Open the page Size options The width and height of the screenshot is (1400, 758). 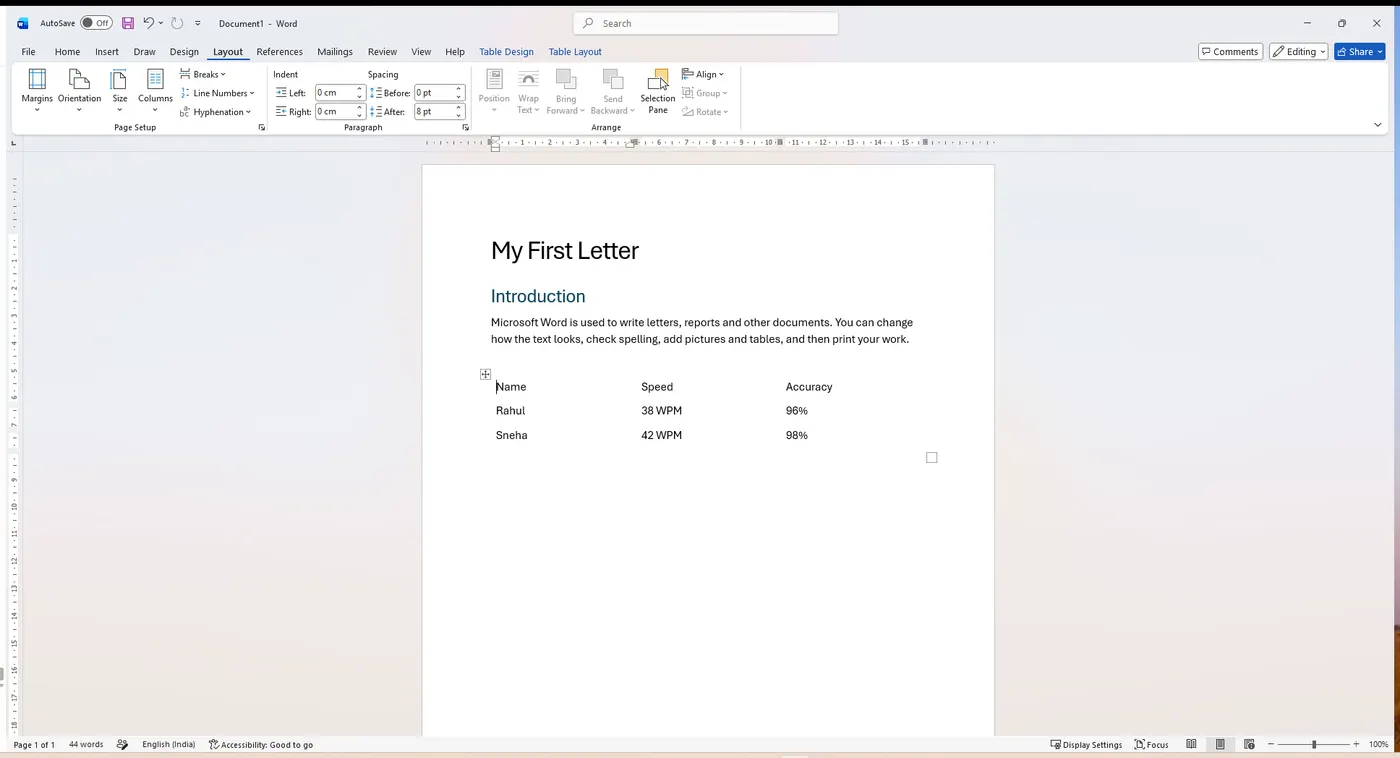pos(119,91)
